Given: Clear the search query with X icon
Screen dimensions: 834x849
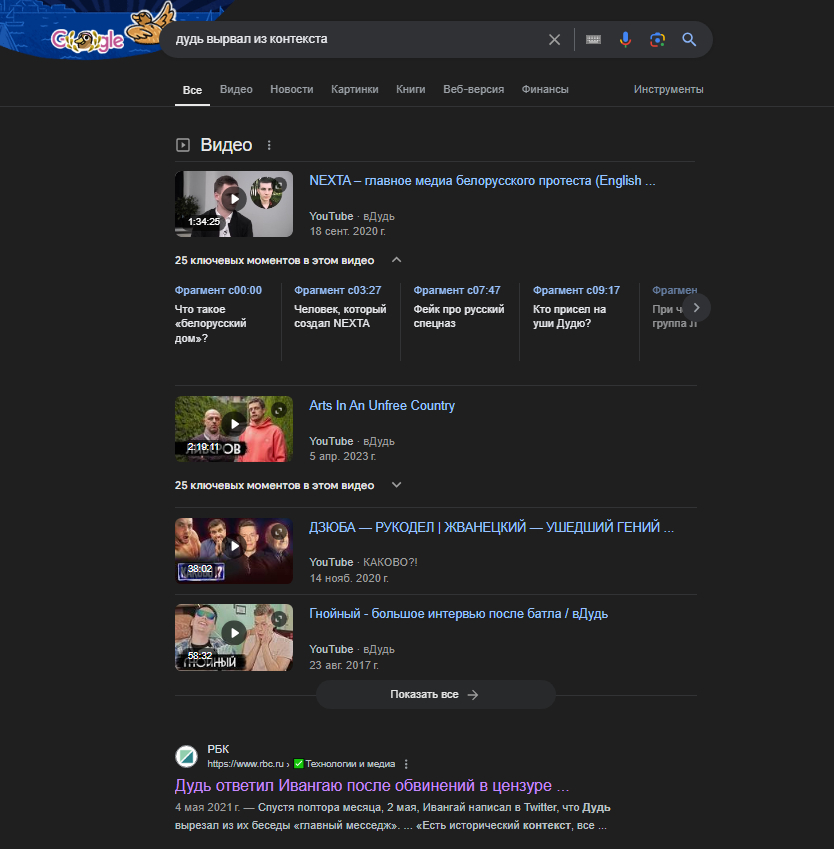Looking at the screenshot, I should [555, 40].
